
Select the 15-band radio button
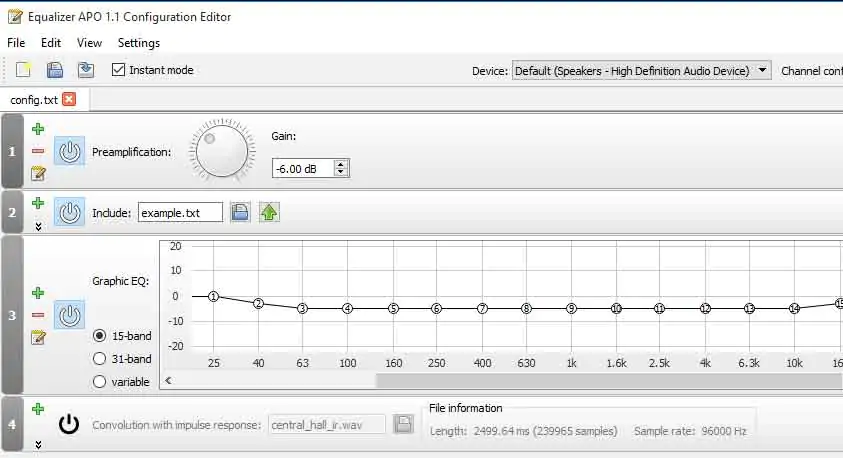(99, 335)
